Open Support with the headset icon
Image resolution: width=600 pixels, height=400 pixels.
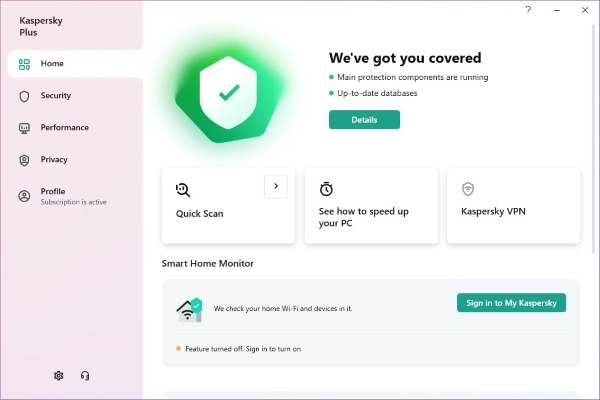click(x=85, y=376)
